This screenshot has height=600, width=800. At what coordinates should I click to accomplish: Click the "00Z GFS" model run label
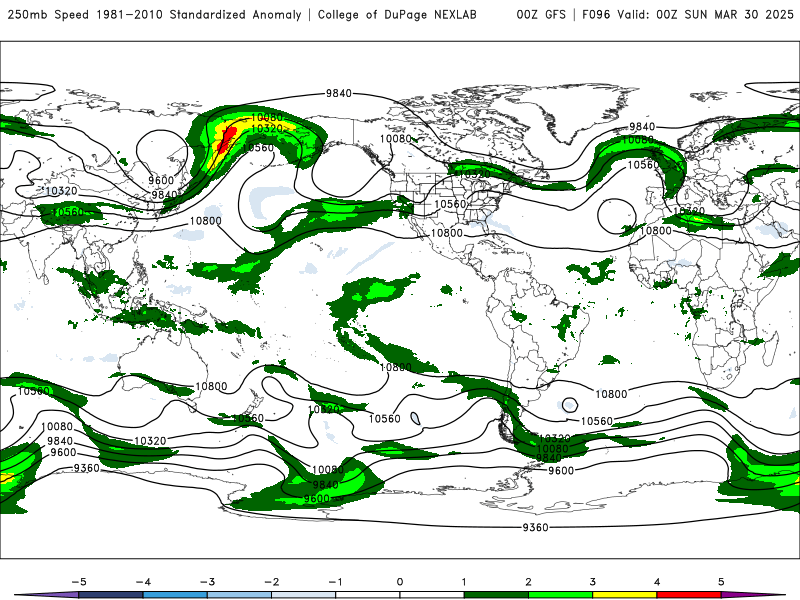pos(541,14)
